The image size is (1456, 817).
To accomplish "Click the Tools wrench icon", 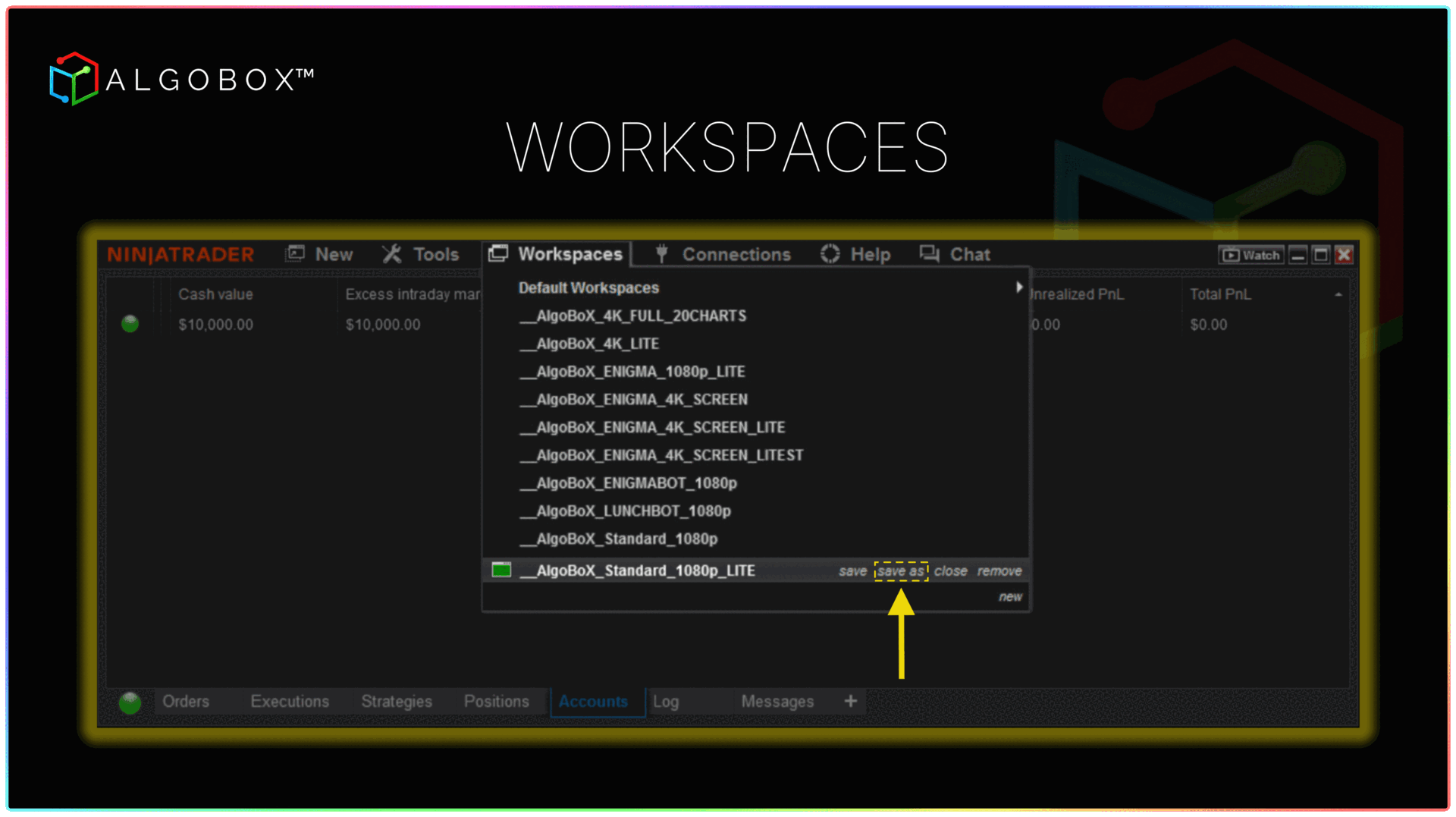I will pos(391,253).
